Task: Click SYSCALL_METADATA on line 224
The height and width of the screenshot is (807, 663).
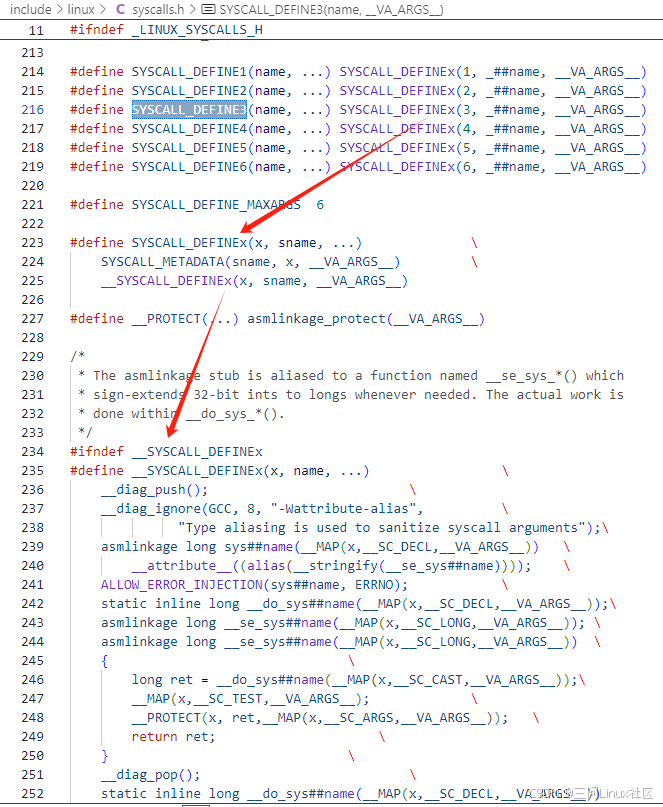Action: [x=163, y=261]
